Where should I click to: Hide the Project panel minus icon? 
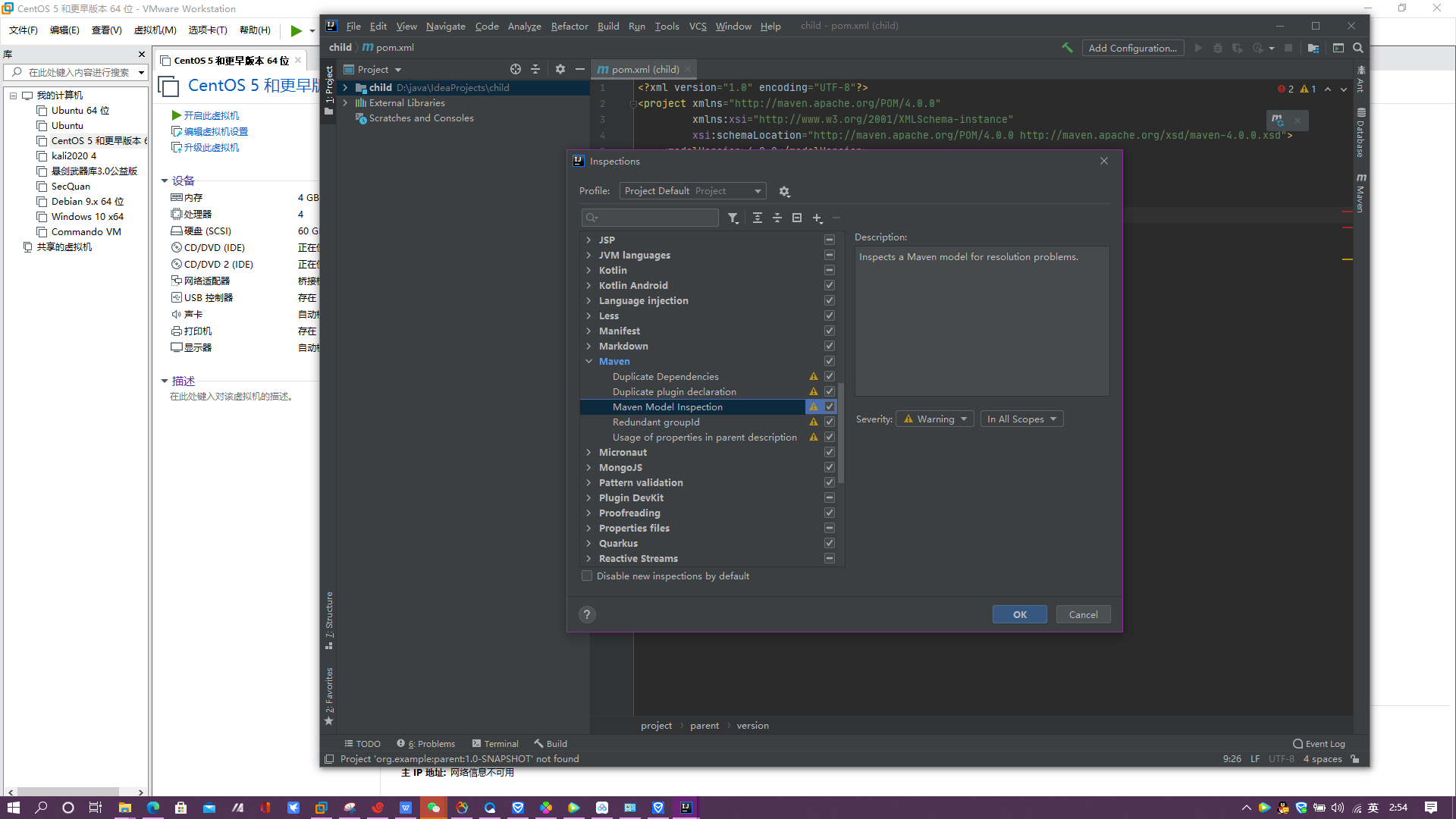click(x=580, y=69)
